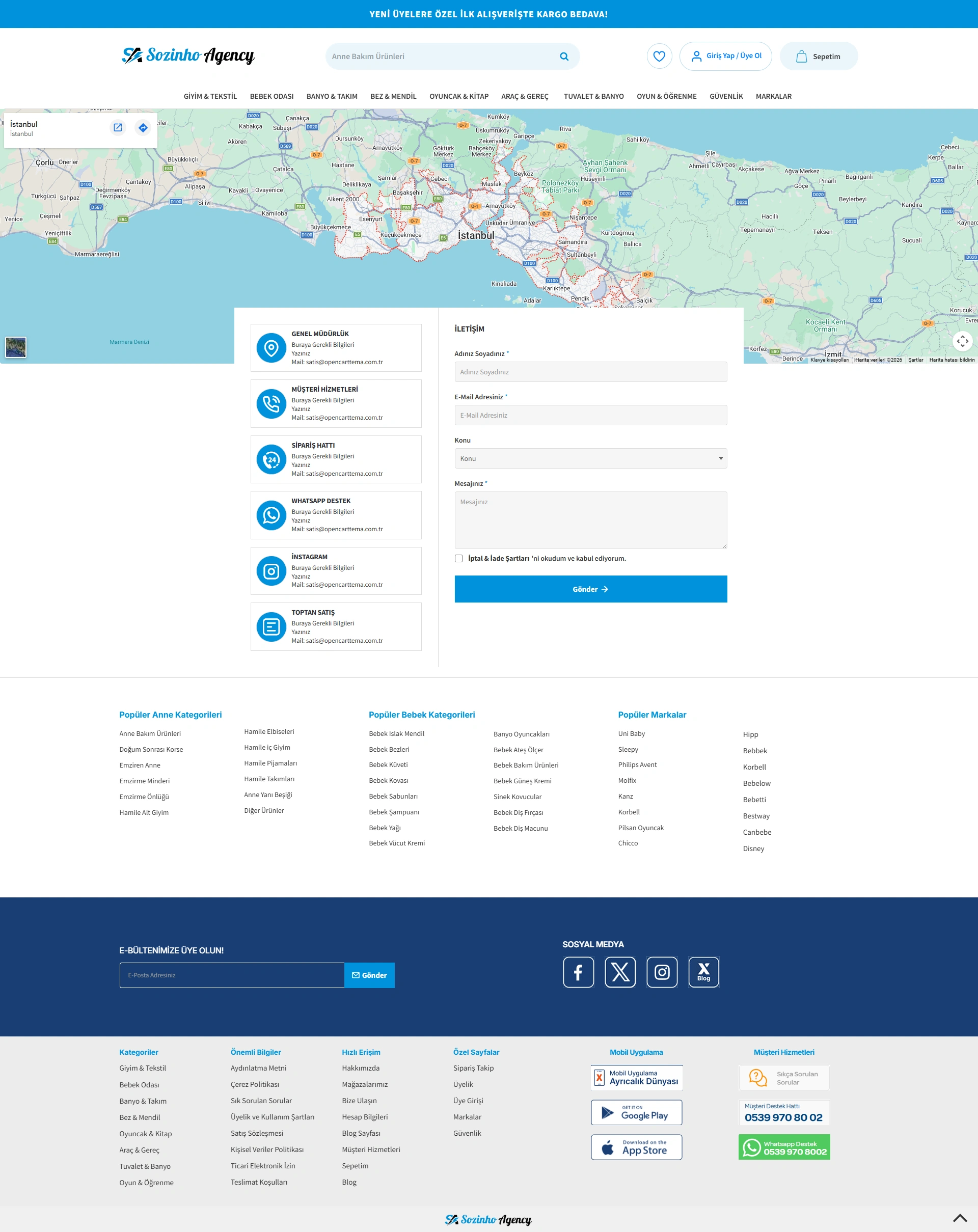Open Istanbul map in larger view icon
978x1232 pixels.
(x=118, y=127)
